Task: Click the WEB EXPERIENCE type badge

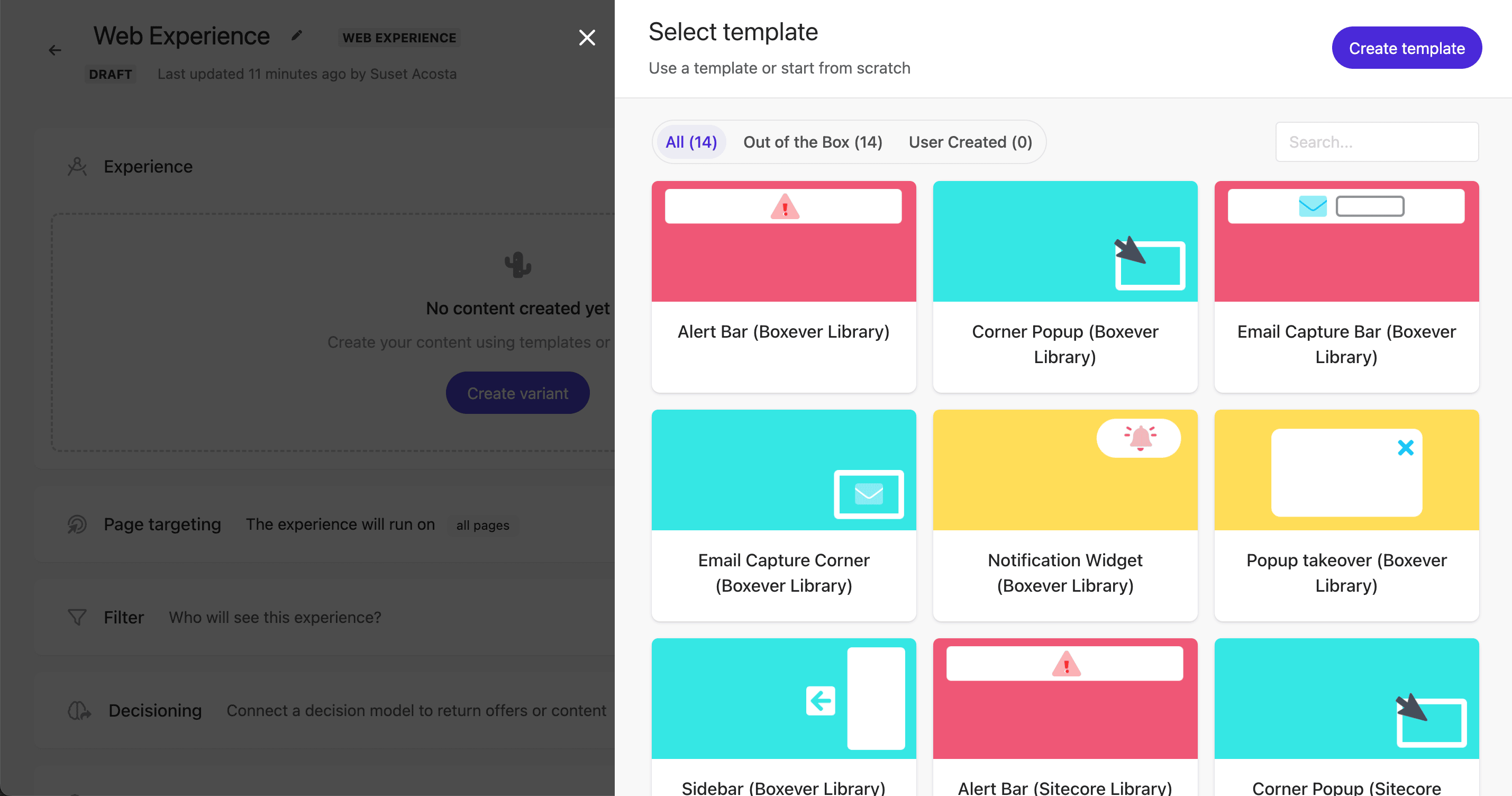Action: click(399, 38)
